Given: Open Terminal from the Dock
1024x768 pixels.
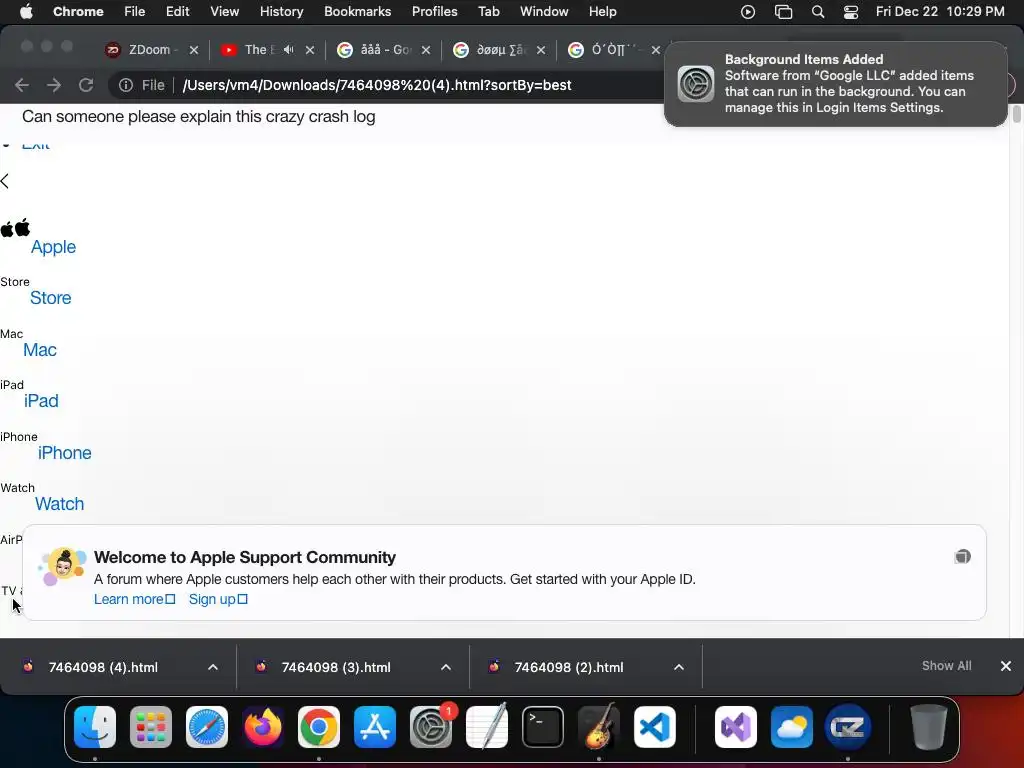Looking at the screenshot, I should 543,727.
